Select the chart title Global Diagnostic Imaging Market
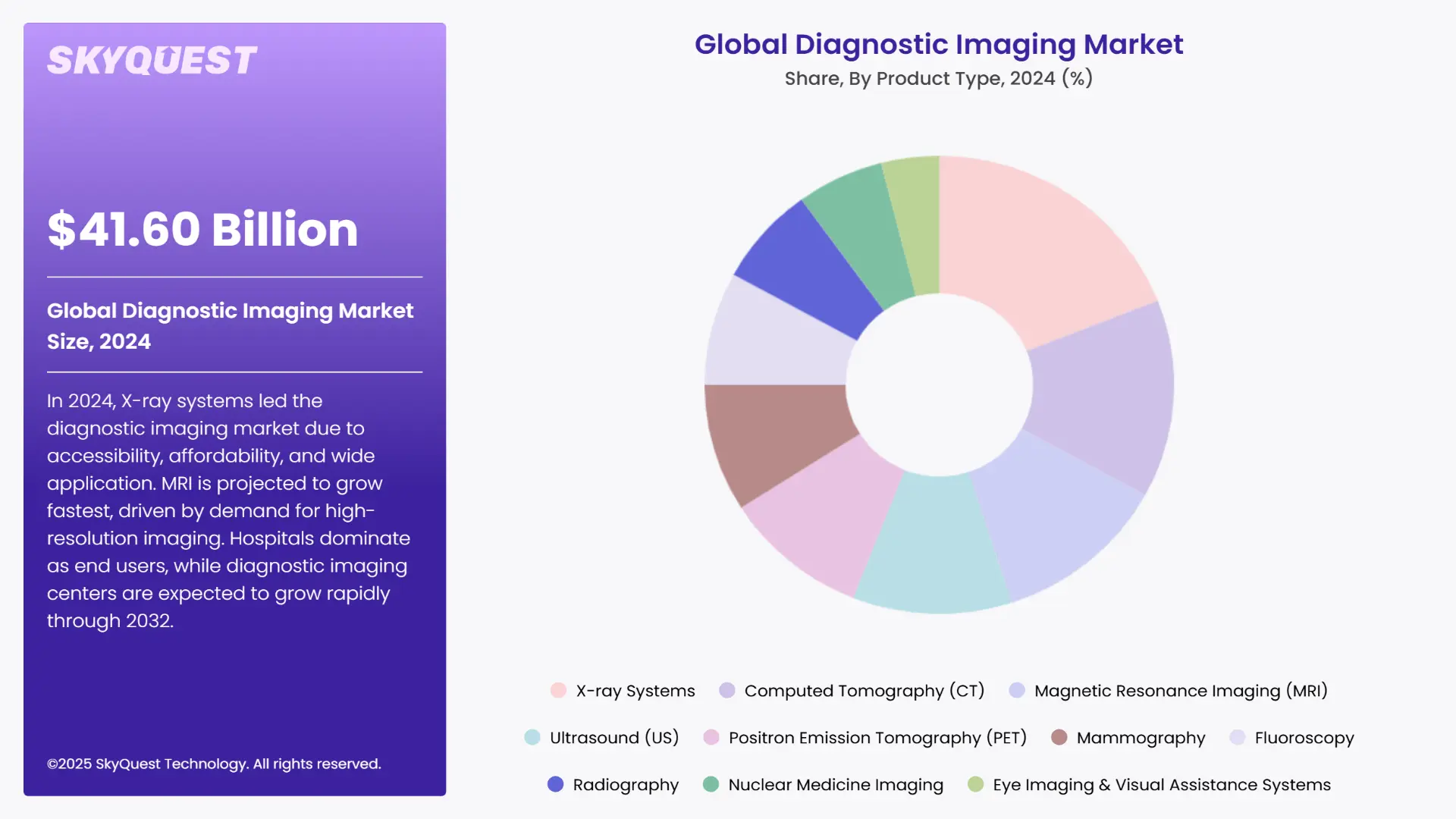Viewport: 1456px width, 819px height. click(x=939, y=44)
